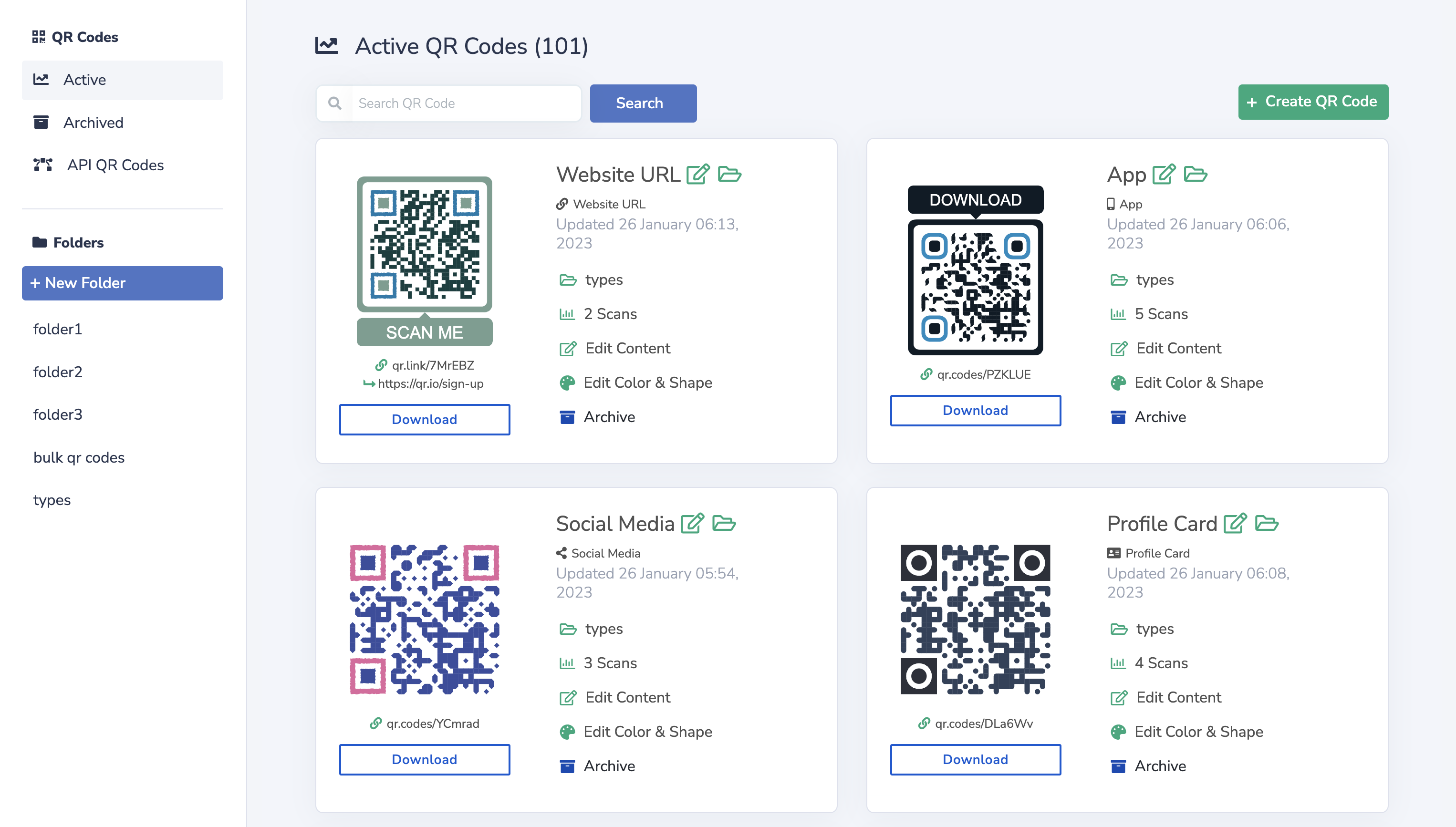Download the Profile Card QR code
1456x827 pixels.
click(975, 759)
